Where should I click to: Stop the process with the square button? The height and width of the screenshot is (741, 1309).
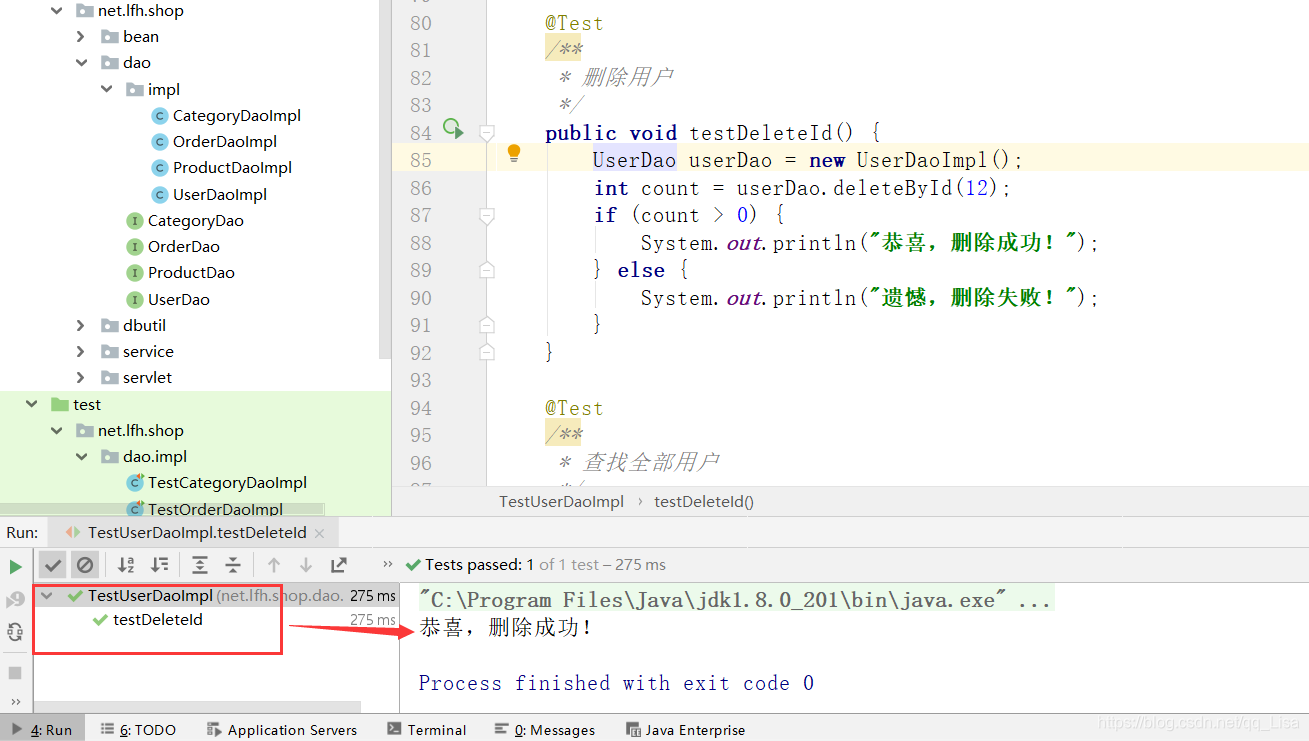tap(15, 672)
